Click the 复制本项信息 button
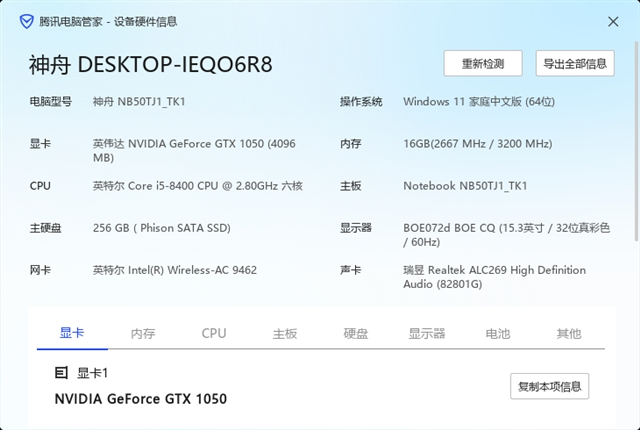 point(549,386)
